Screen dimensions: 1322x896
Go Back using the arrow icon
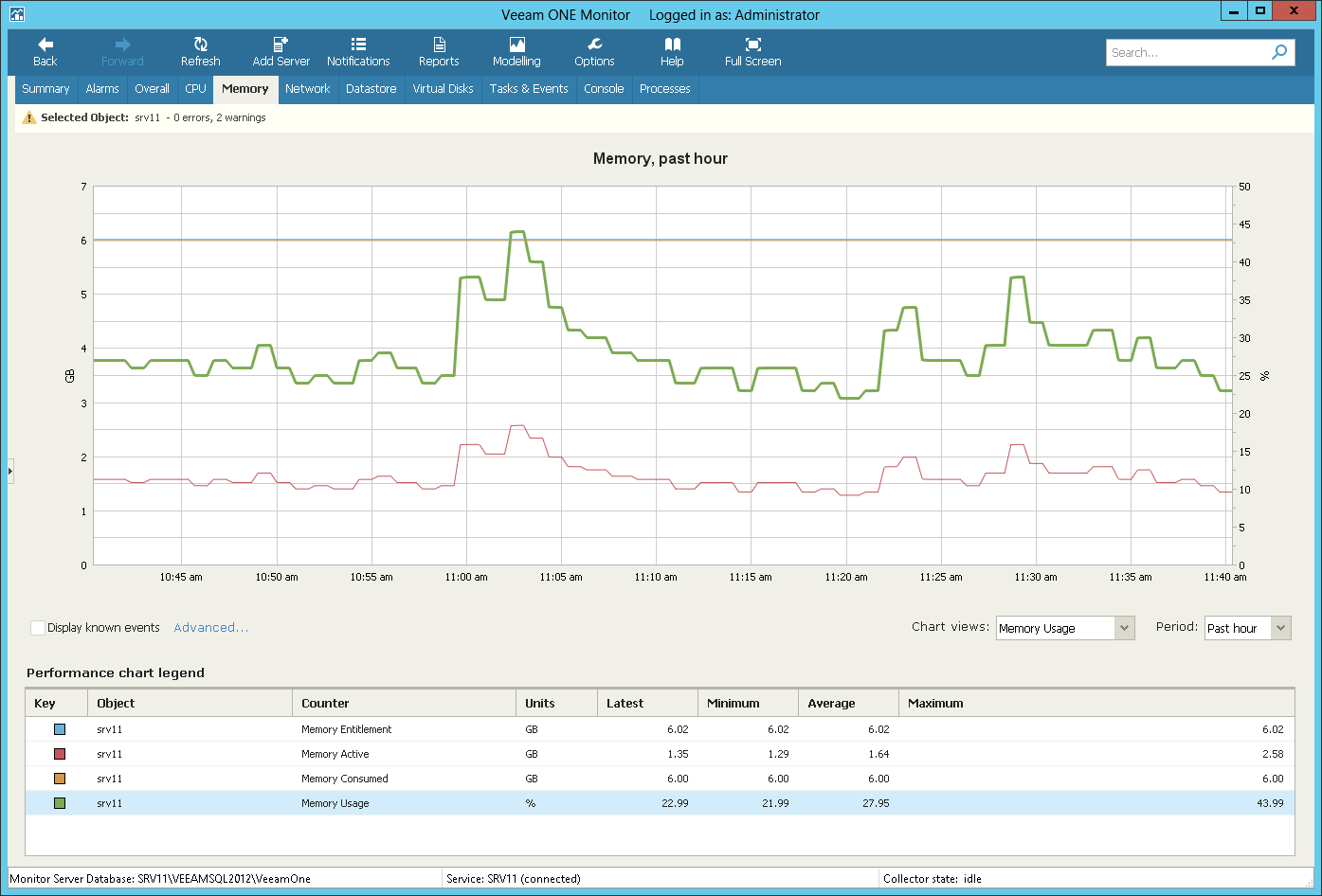pos(45,45)
